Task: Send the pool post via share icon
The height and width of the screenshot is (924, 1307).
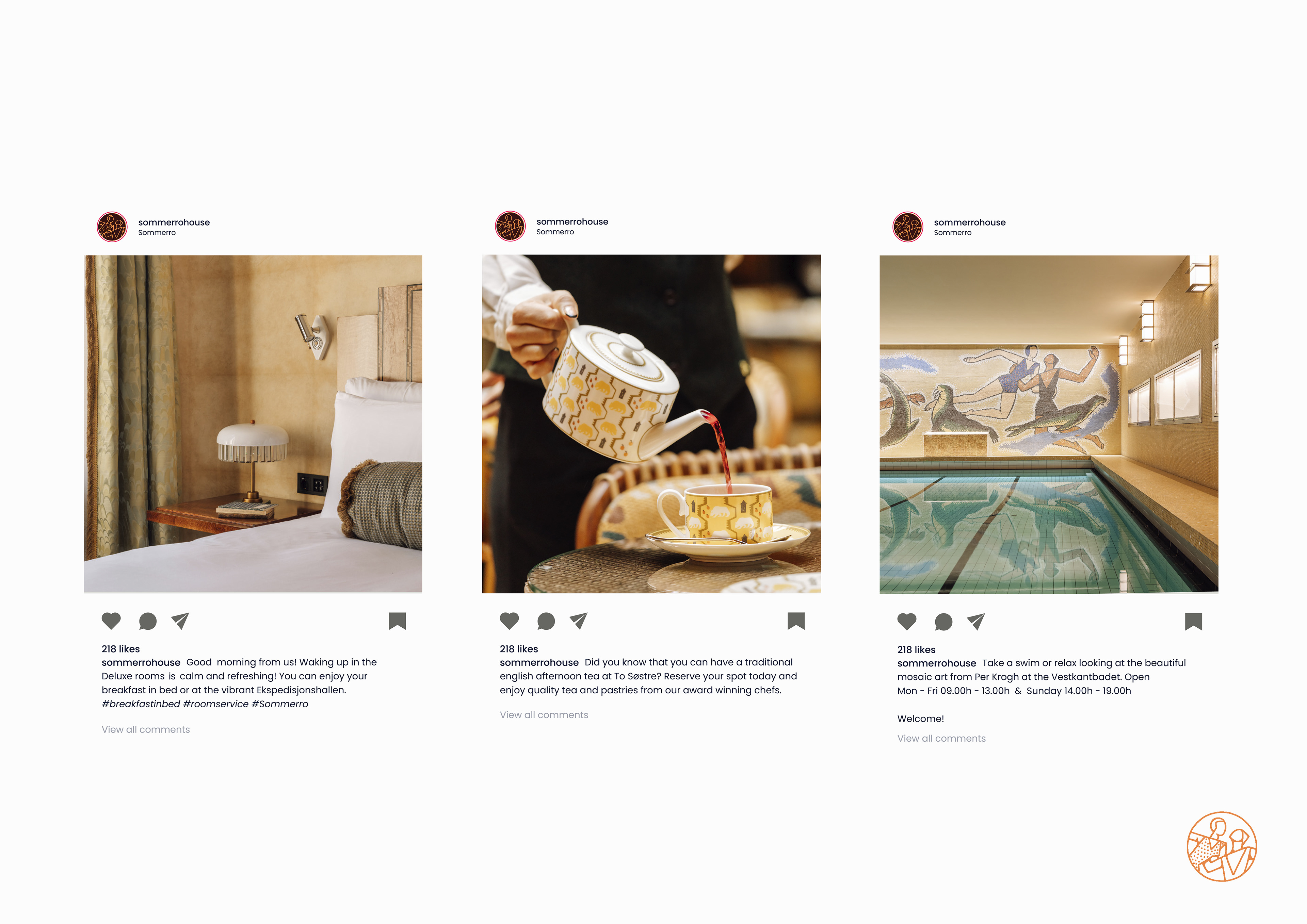Action: 976,621
